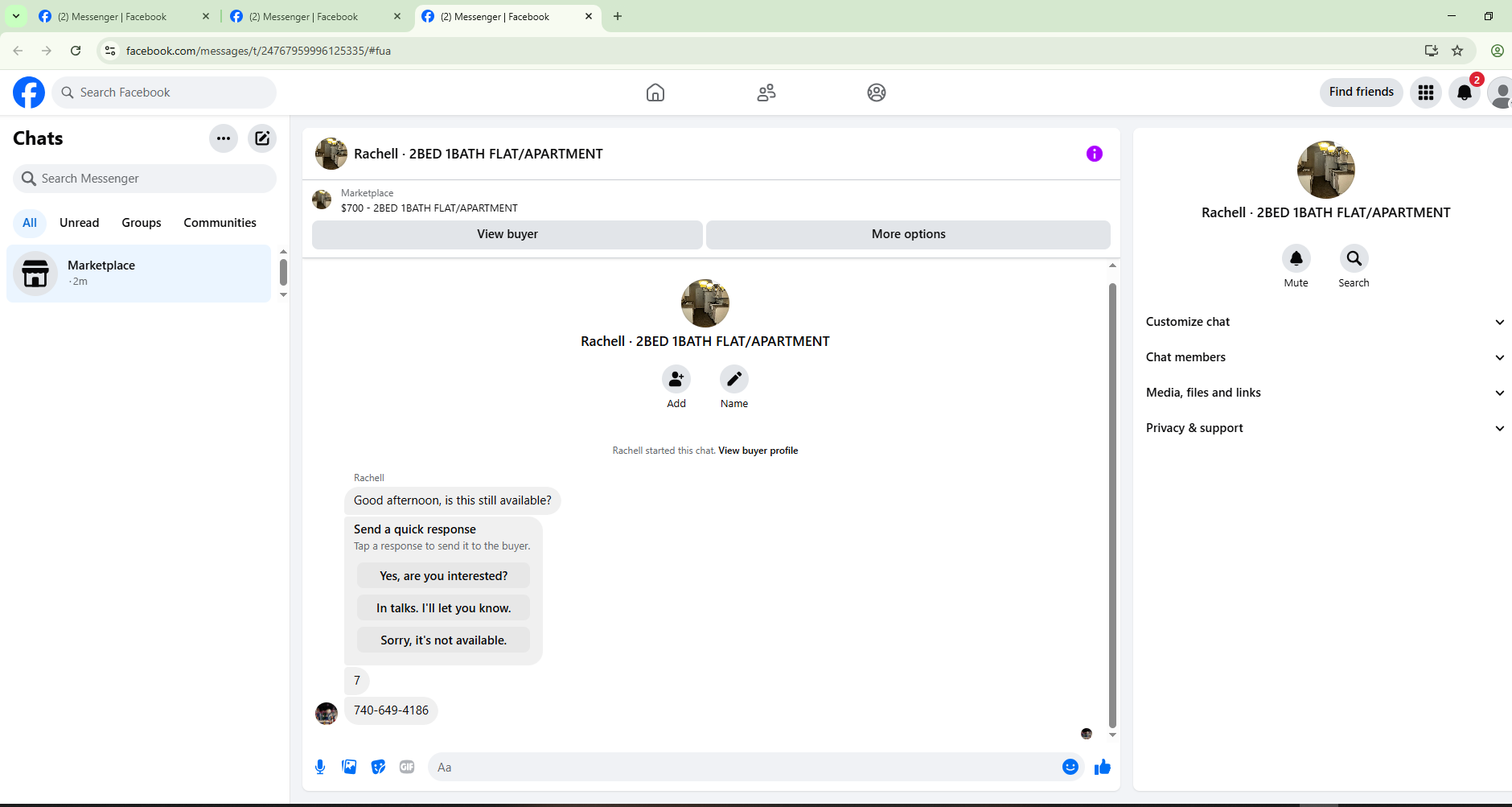Add people using the Add icon

point(676,379)
